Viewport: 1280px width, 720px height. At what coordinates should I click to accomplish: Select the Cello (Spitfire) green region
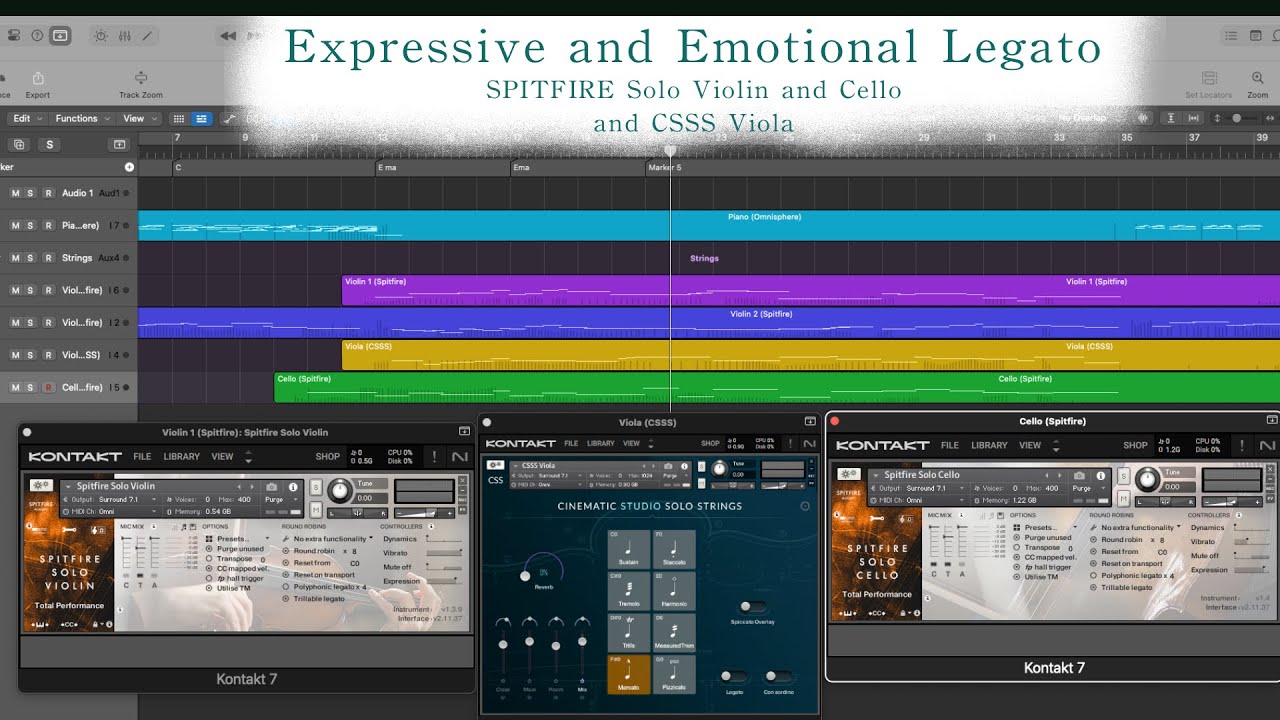[x=777, y=387]
